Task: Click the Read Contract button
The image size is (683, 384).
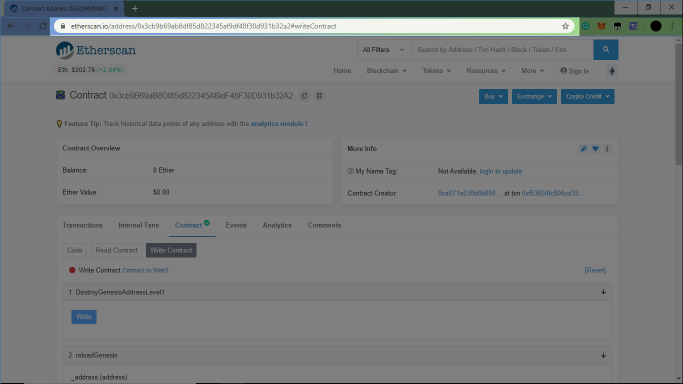Action: pyautogui.click(x=116, y=250)
